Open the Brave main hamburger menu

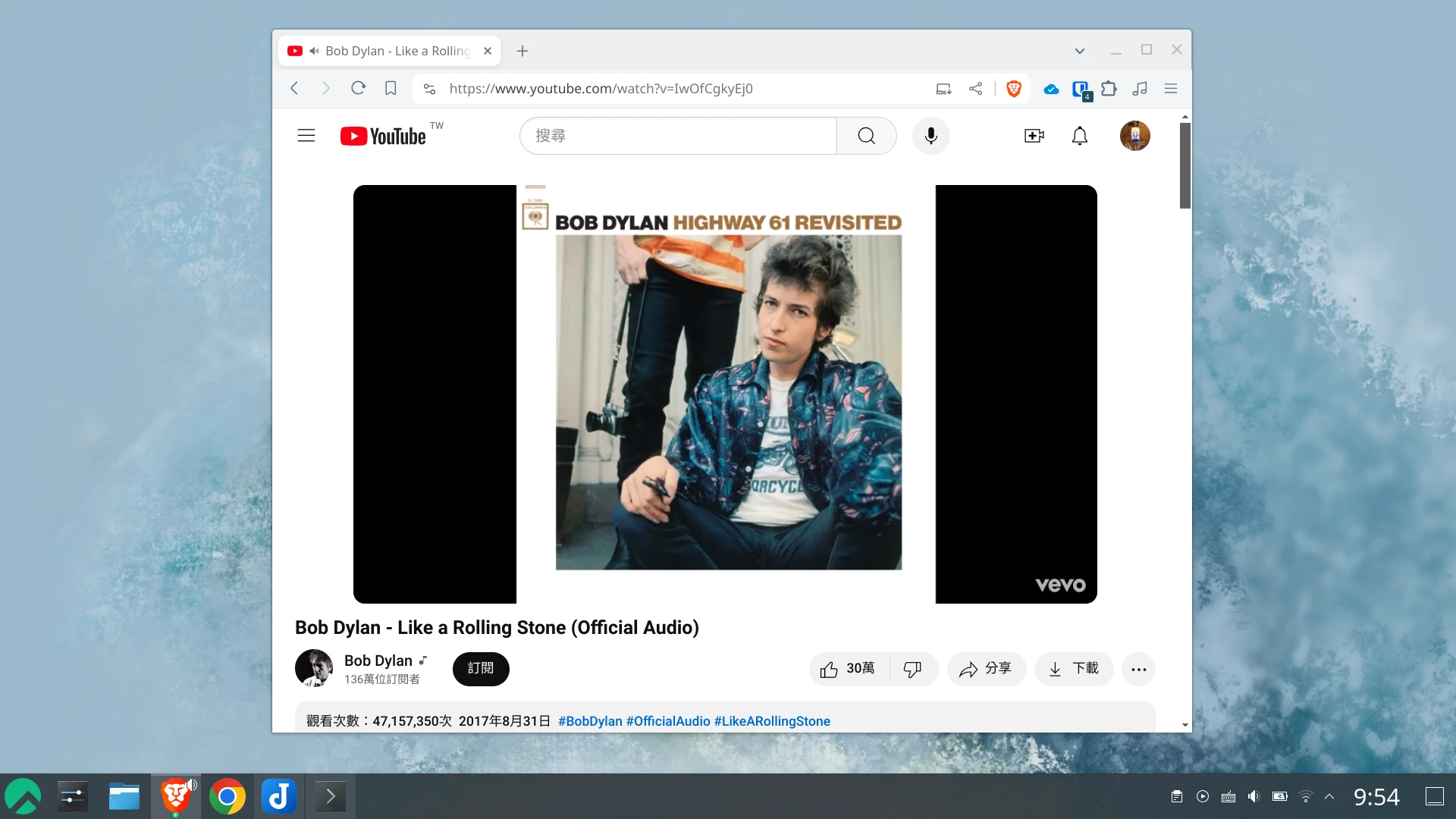1170,89
